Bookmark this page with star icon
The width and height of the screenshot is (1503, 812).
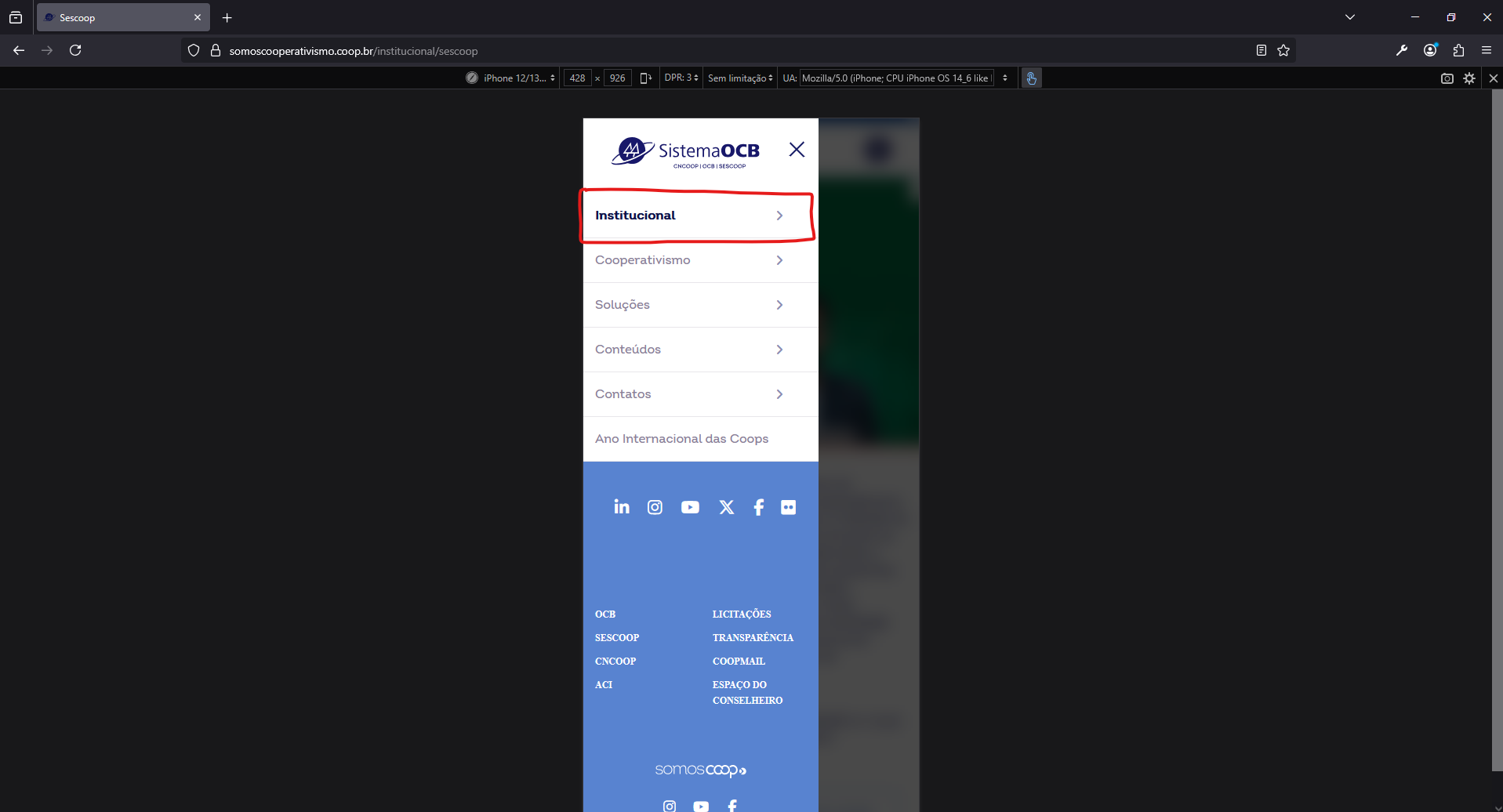point(1283,50)
